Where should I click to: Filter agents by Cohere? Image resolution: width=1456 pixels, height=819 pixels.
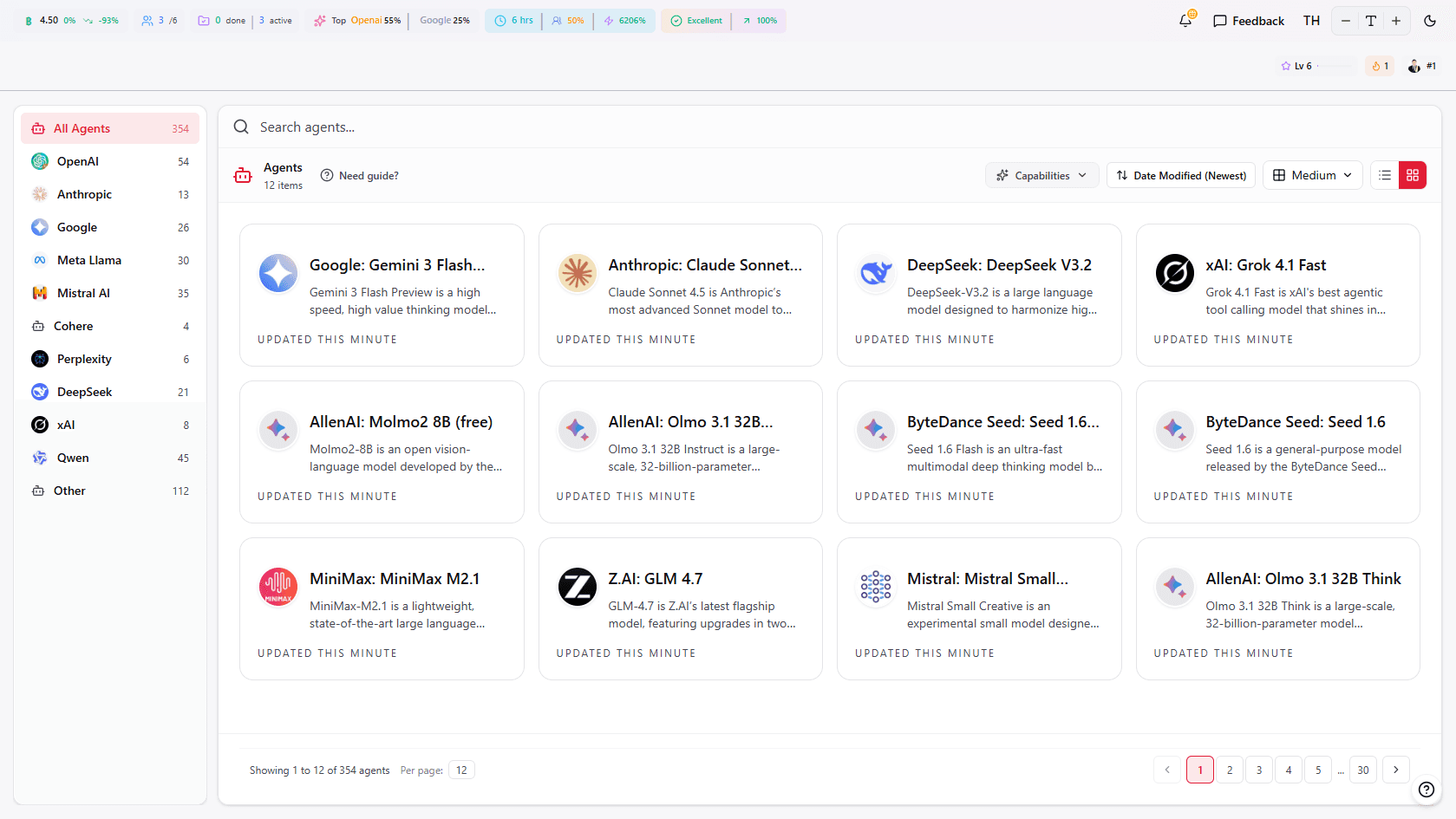pos(110,326)
